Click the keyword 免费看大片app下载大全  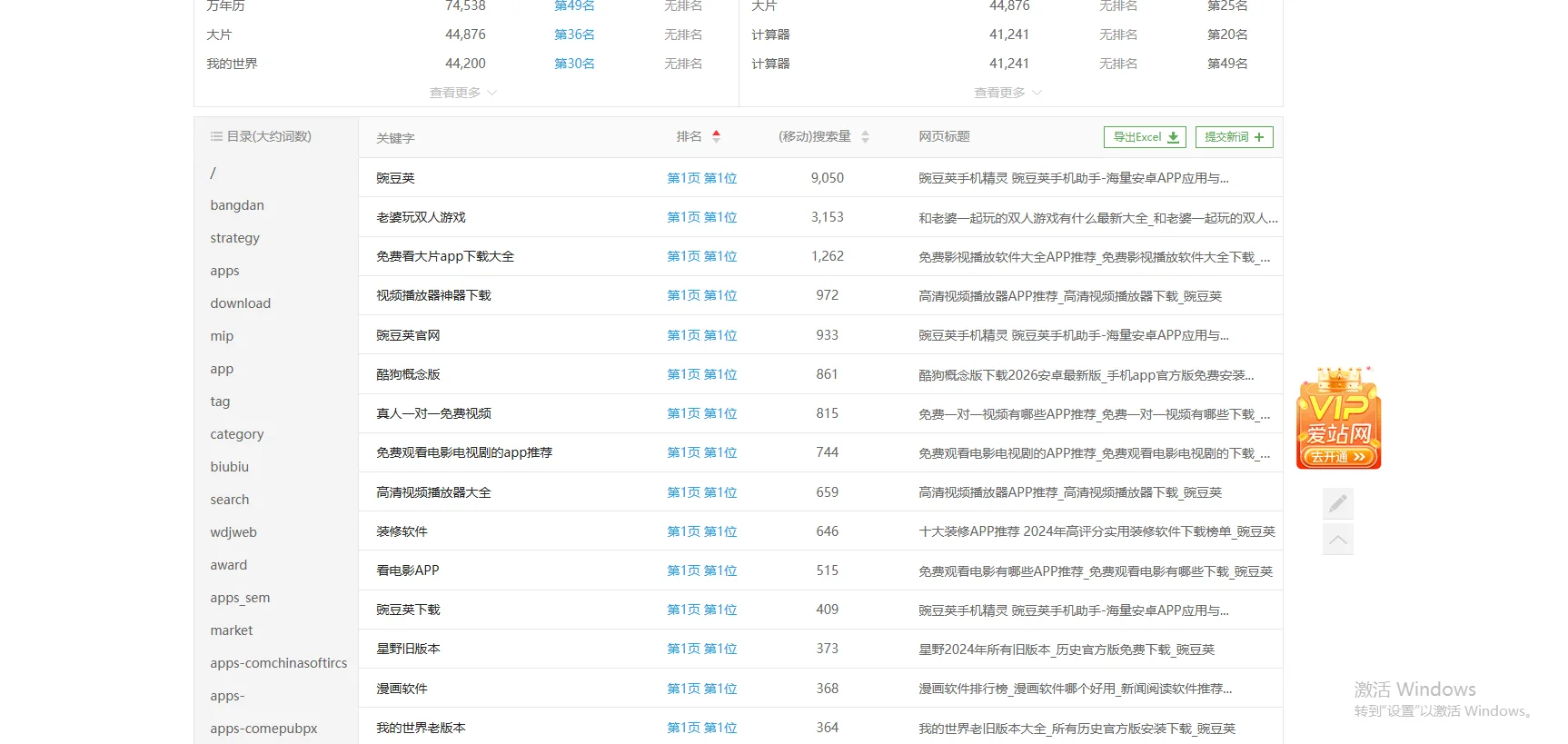tap(445, 256)
